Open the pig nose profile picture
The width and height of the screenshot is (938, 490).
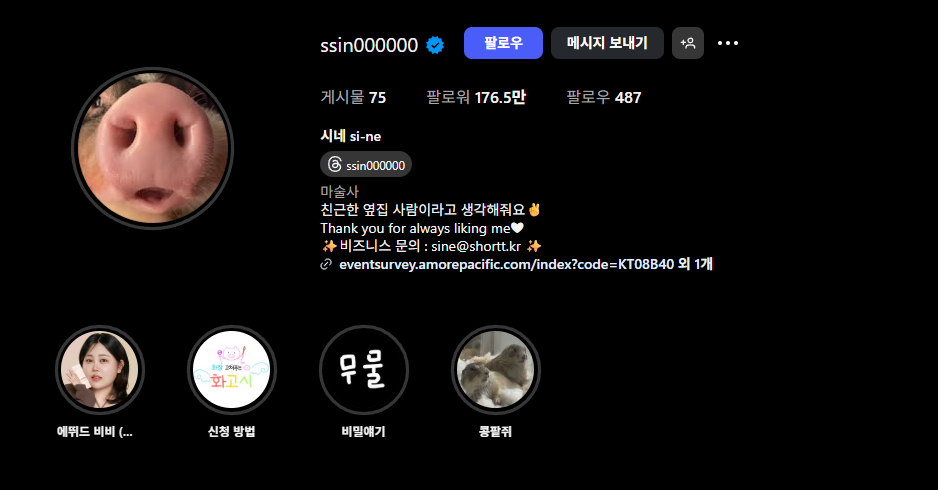[x=153, y=148]
